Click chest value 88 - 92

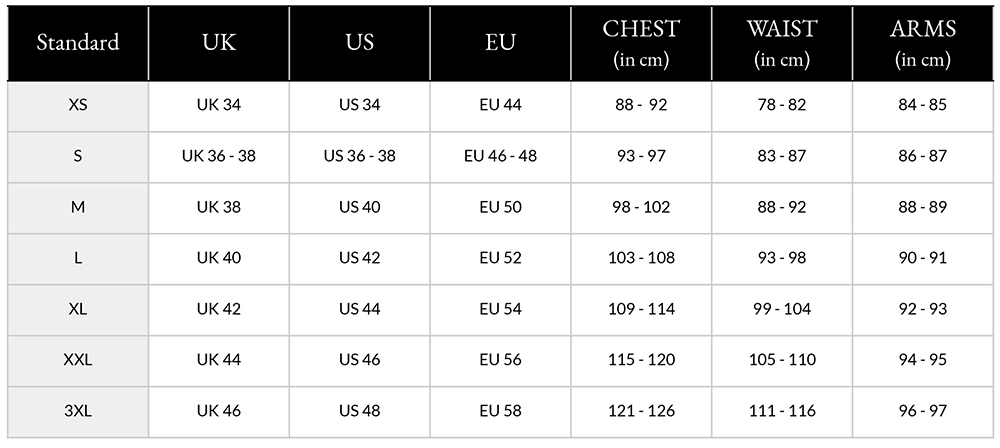pyautogui.click(x=641, y=105)
